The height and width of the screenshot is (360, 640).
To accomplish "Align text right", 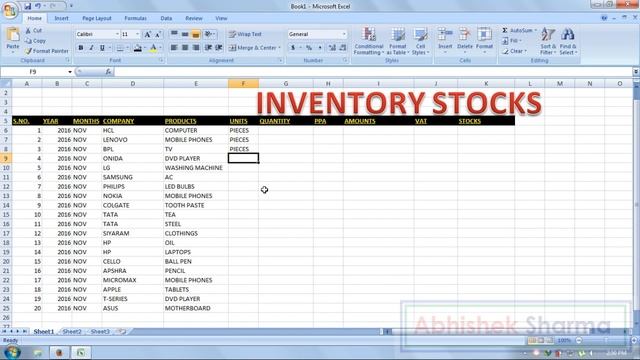I will click(196, 48).
